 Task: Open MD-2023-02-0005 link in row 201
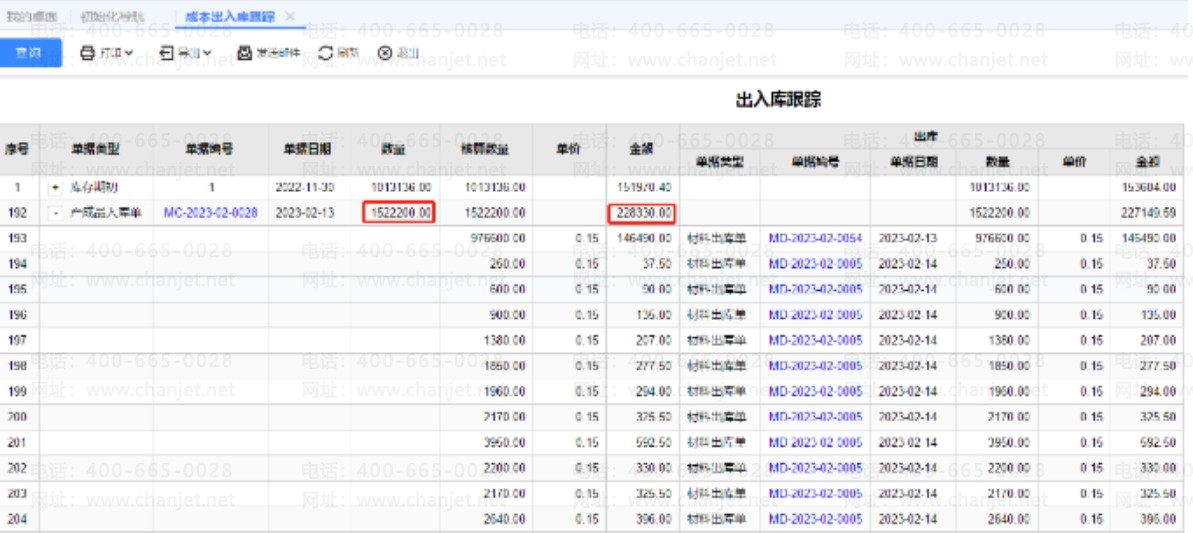[x=815, y=443]
